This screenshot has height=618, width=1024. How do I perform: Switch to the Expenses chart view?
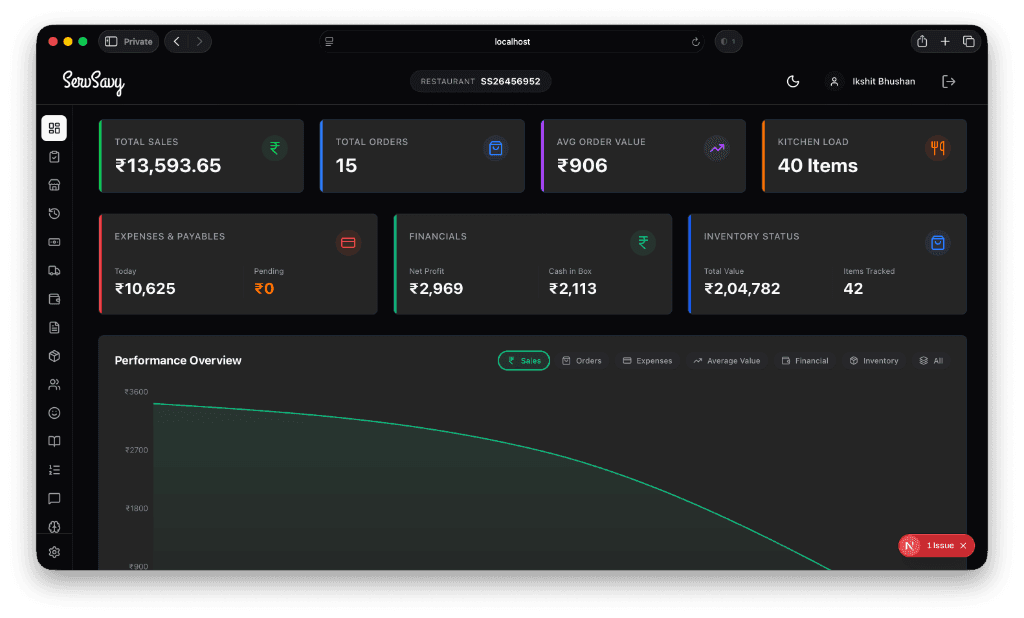tap(647, 360)
